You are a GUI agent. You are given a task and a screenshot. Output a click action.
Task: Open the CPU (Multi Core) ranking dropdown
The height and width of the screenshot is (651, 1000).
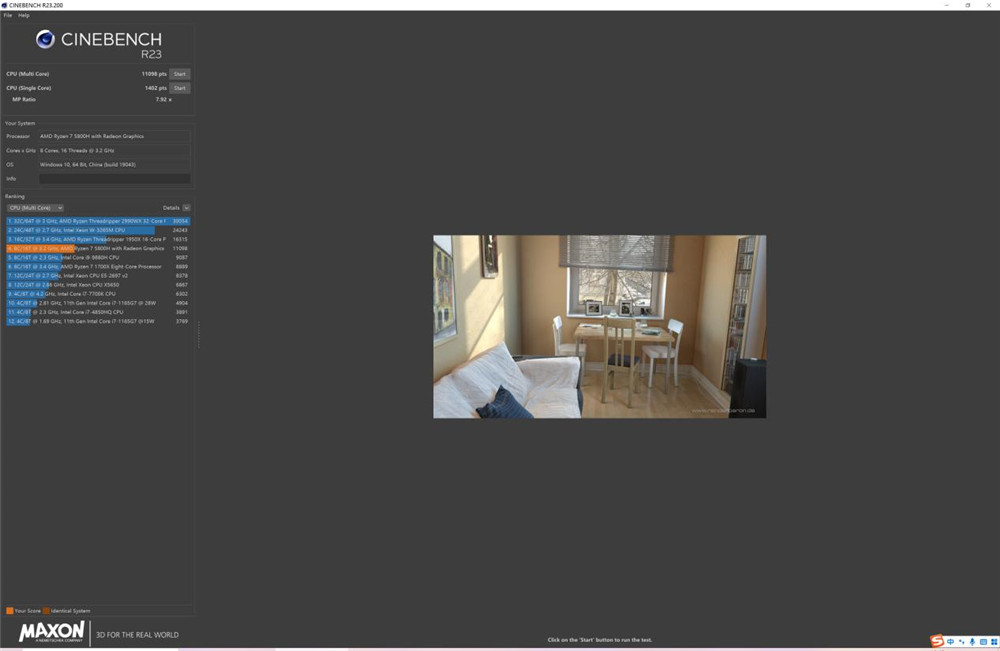point(35,208)
